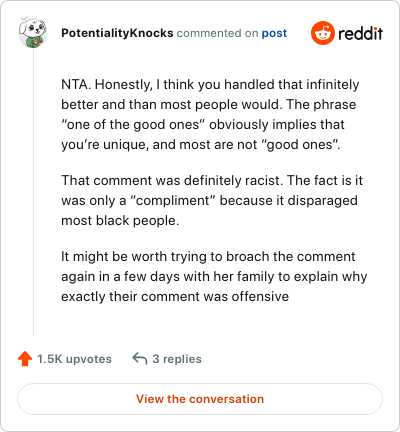This screenshot has width=400, height=432.
Task: Click the orange upvote arrow icon
Action: (x=25, y=359)
